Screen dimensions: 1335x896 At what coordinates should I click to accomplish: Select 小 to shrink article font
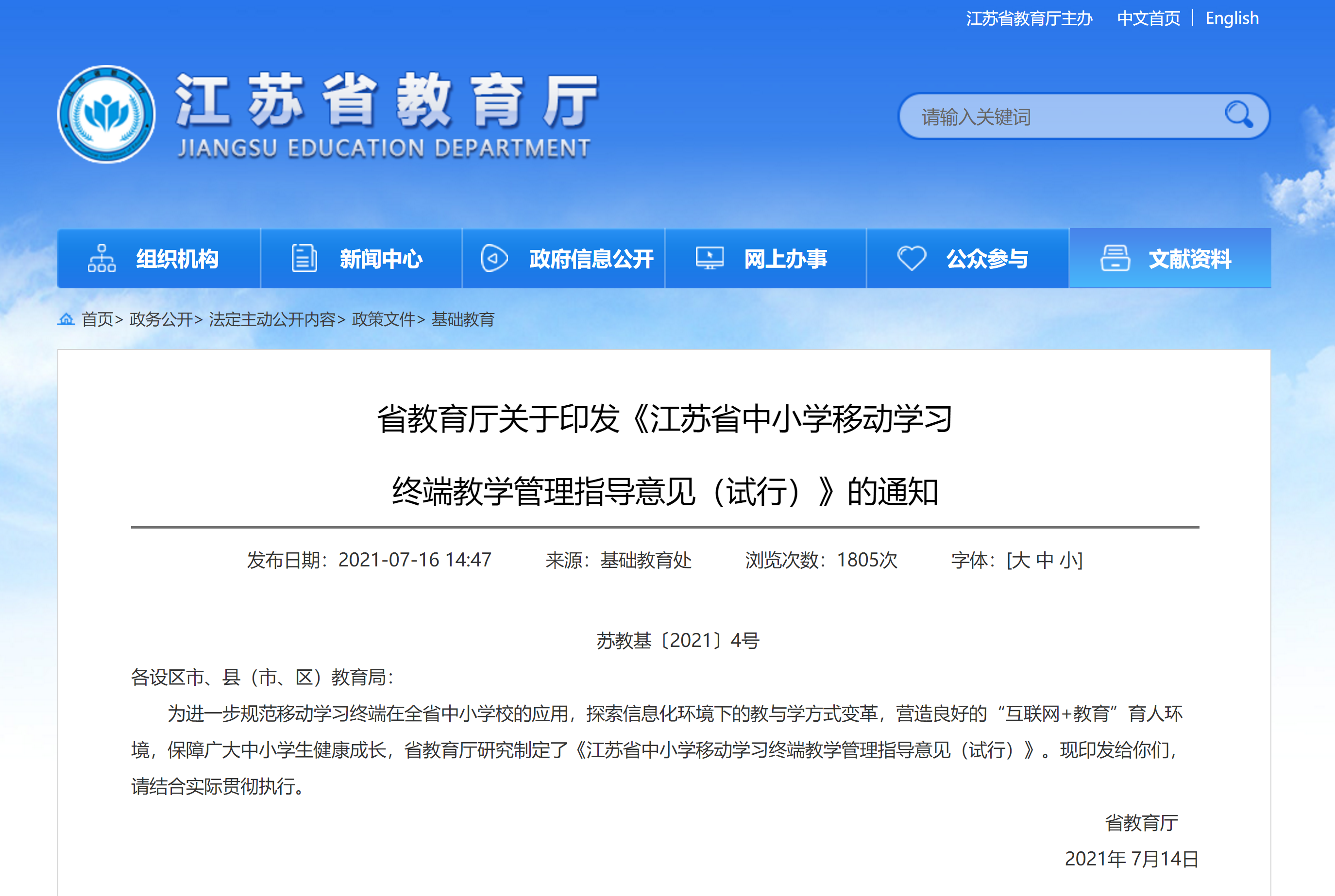coord(1071,561)
